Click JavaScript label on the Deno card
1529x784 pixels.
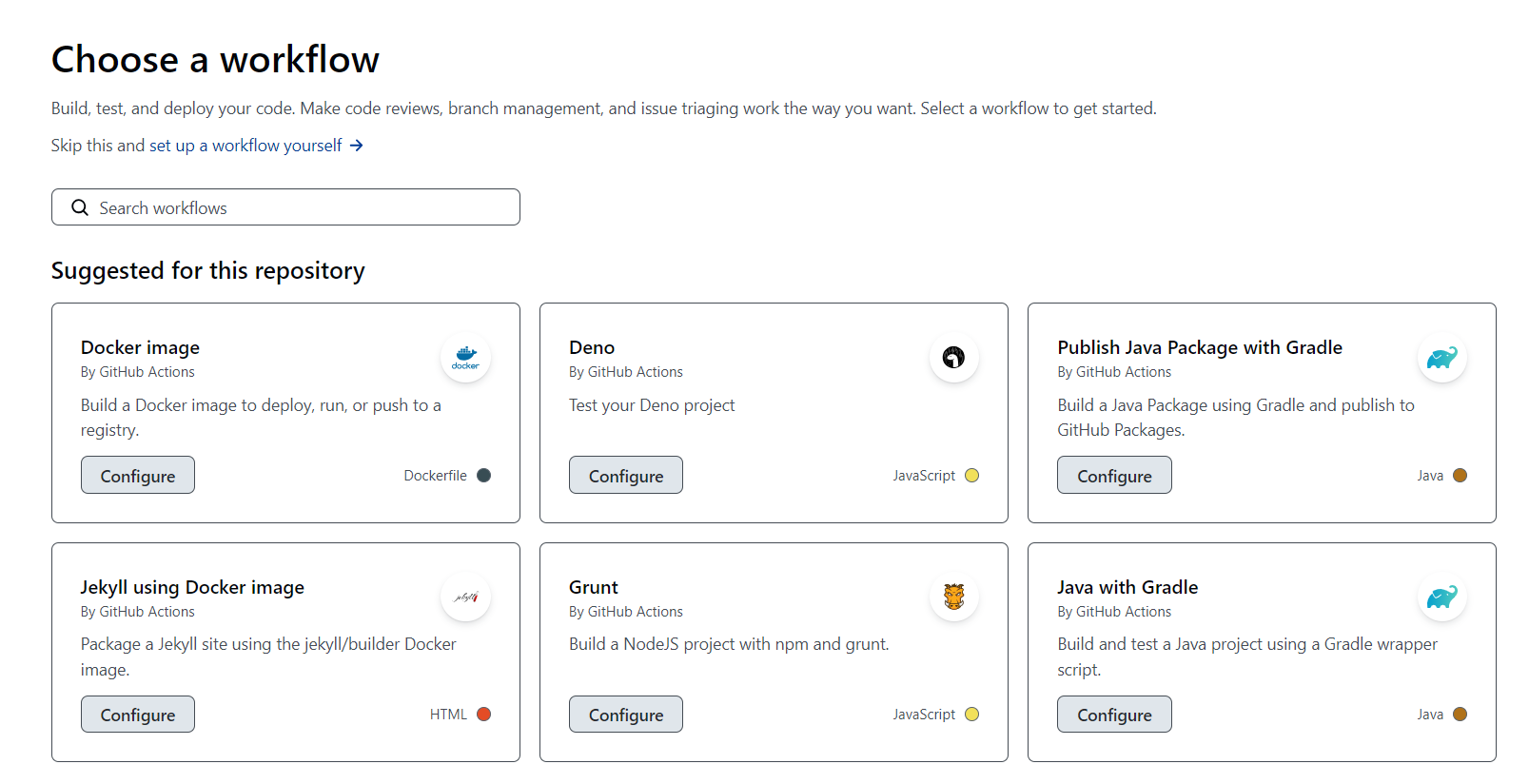[924, 476]
